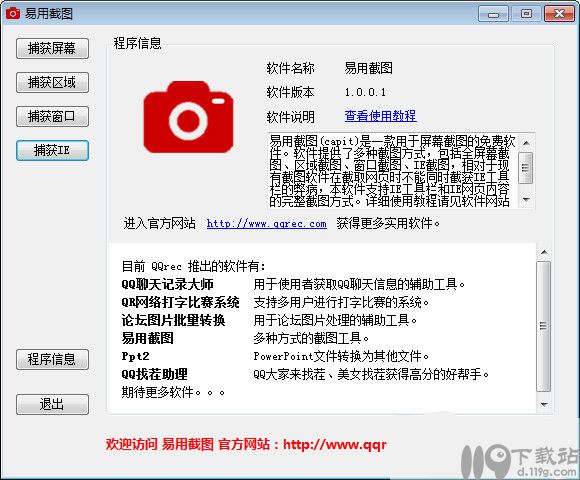Click the description box scrollbar thumb
This screenshot has height=480, width=580.
coord(526,168)
